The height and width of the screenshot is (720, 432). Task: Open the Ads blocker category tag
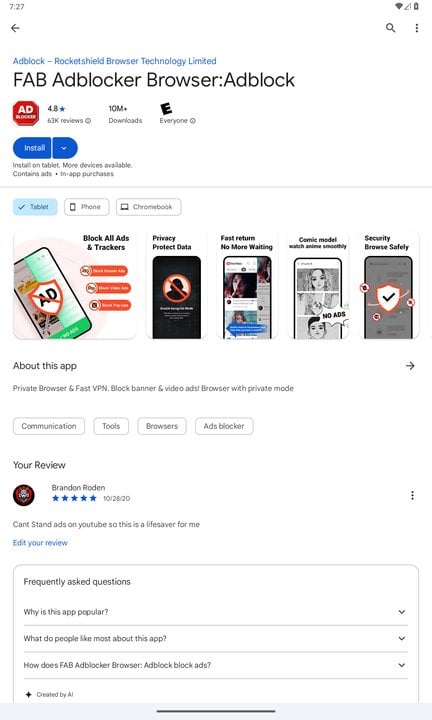[224, 426]
